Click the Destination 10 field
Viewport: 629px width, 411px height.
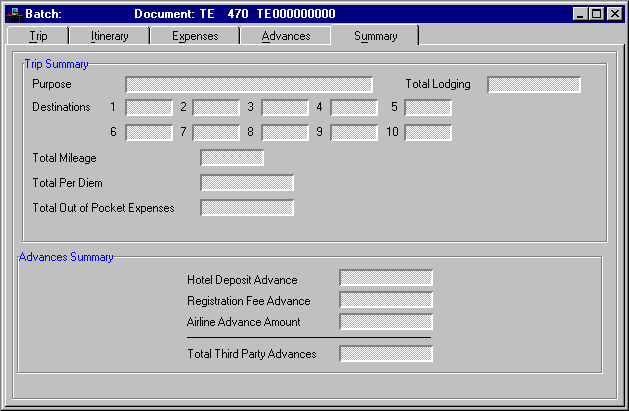(428, 132)
